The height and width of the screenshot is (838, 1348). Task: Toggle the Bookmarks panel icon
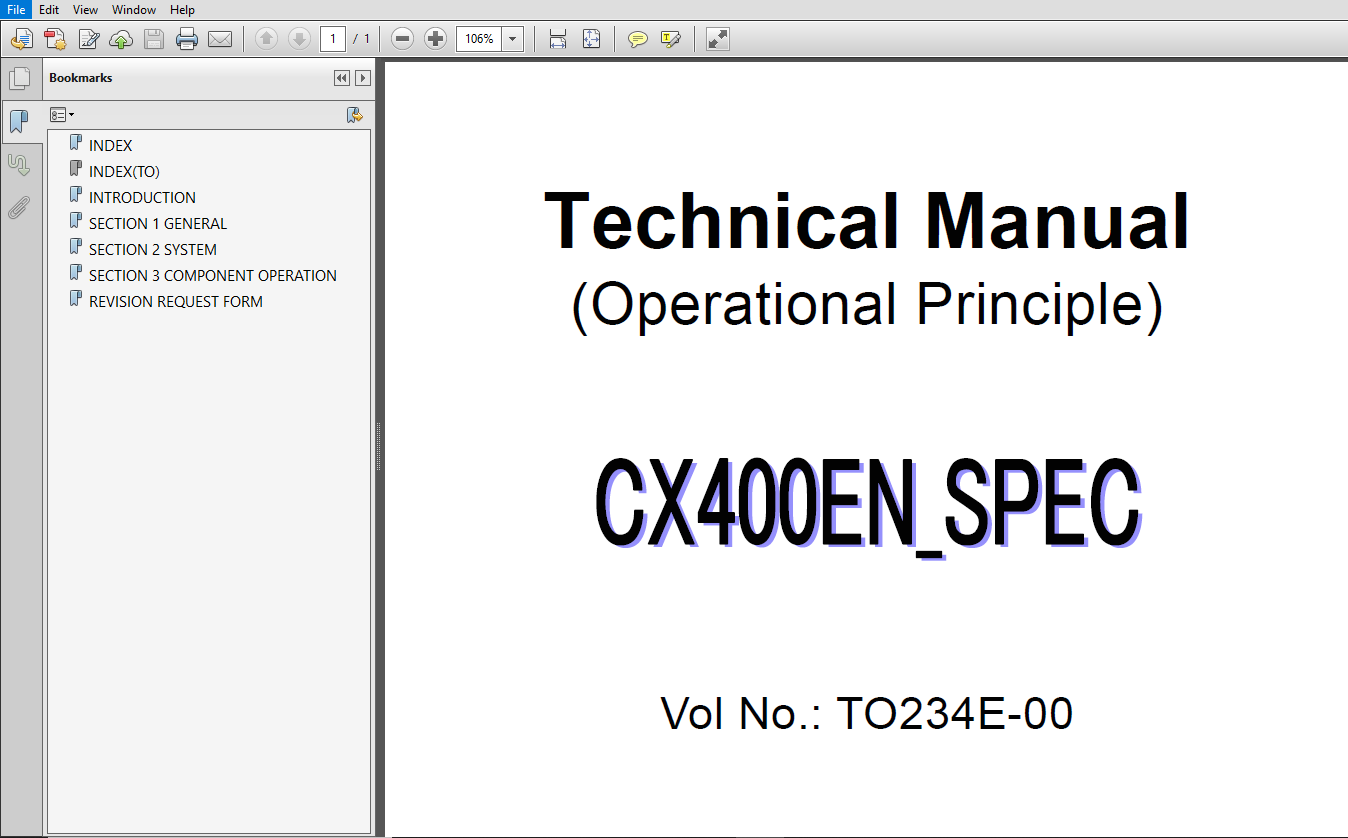pos(20,122)
